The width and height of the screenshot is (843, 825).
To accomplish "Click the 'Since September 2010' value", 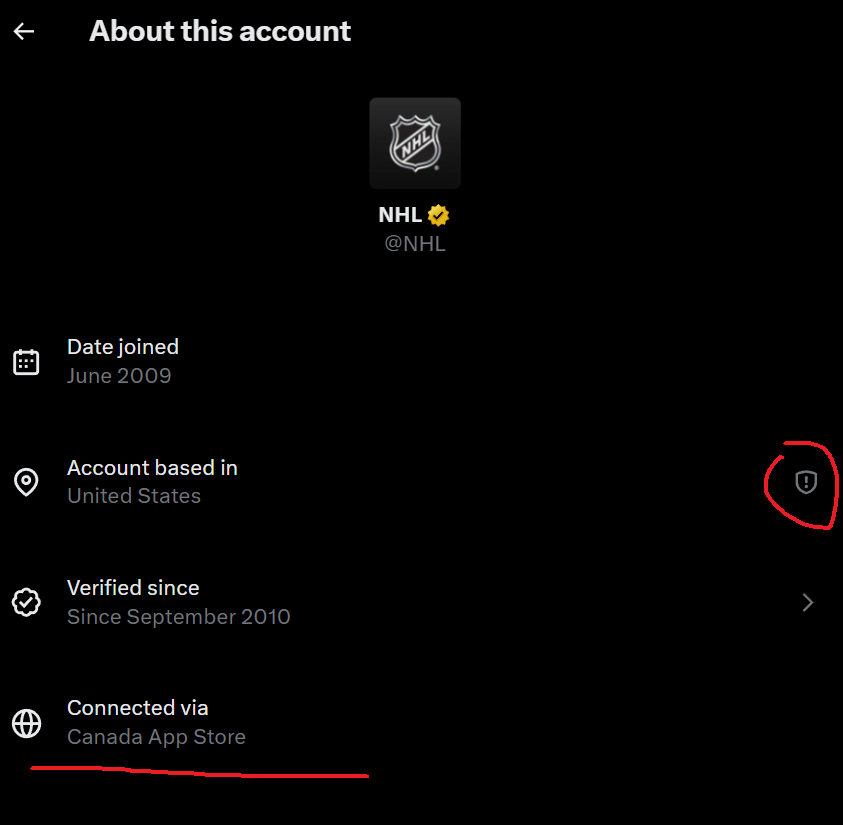I will click(x=178, y=616).
